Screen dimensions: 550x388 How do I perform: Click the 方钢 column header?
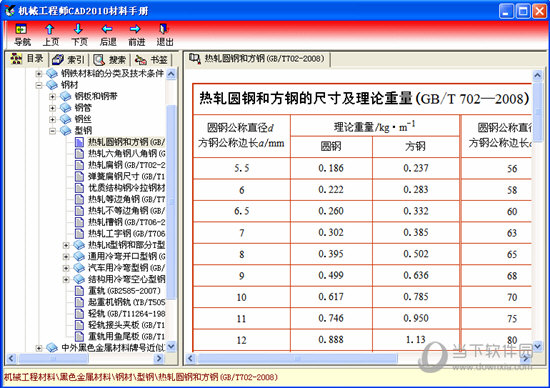(x=416, y=146)
